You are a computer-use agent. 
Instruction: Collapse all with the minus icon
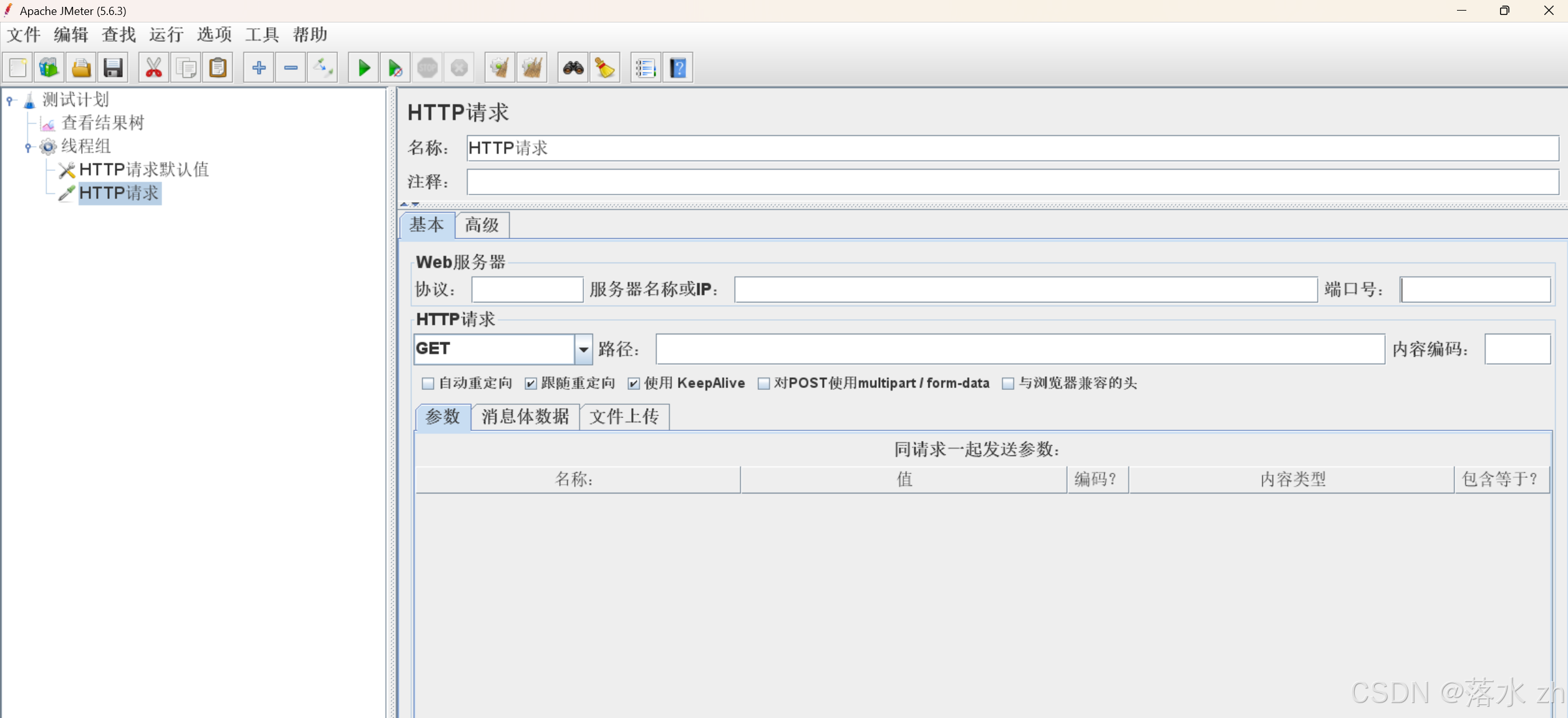click(x=291, y=67)
